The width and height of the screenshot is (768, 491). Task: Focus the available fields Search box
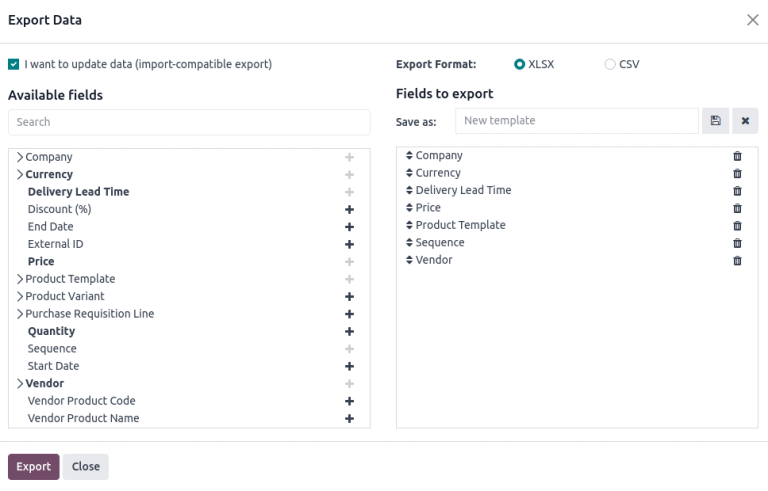coord(189,122)
